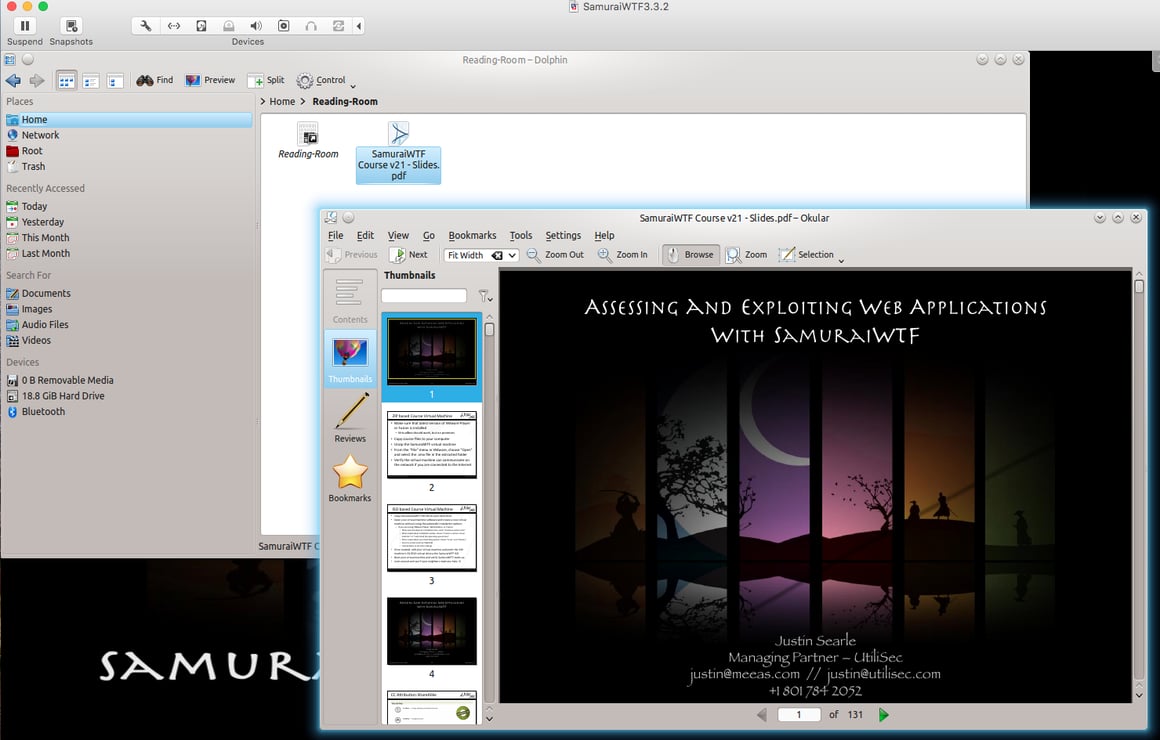Viewport: 1160px width, 740px height.
Task: Click Zoom Out in Okular
Action: point(555,255)
